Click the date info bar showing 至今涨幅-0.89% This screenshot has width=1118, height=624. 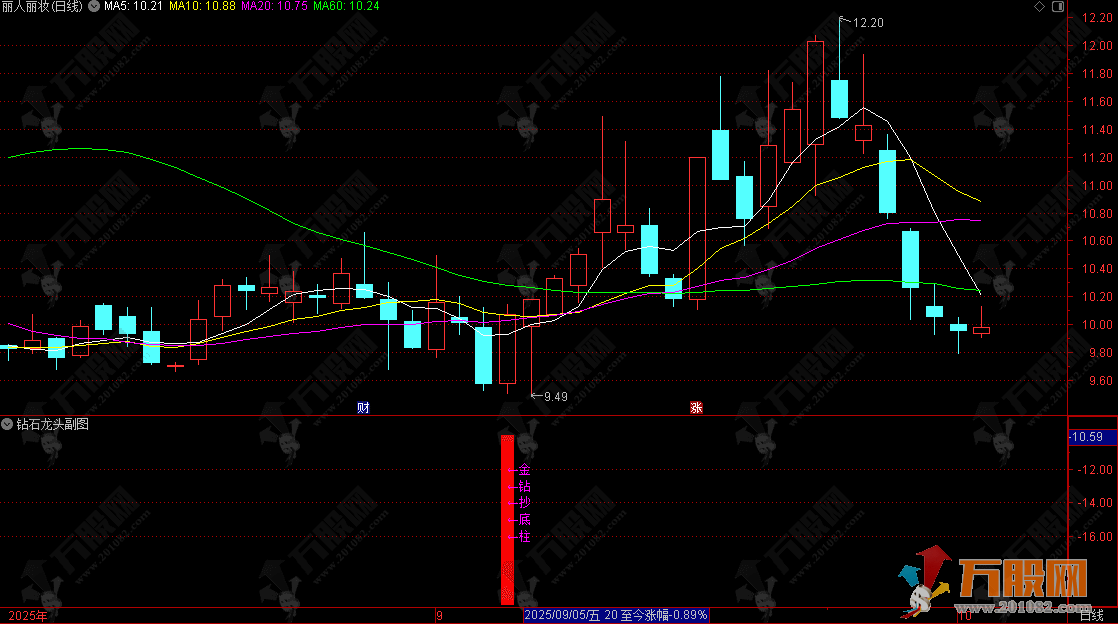[x=616, y=615]
